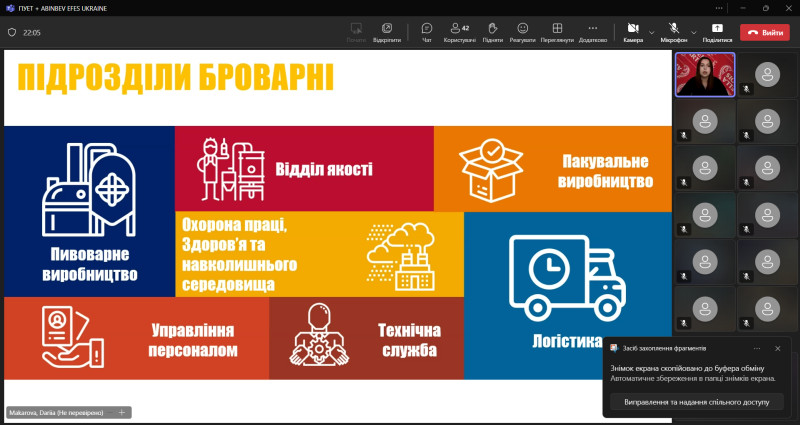Image resolution: width=800 pixels, height=425 pixels.
Task: Open the Додатково more options menu
Action: tap(592, 31)
